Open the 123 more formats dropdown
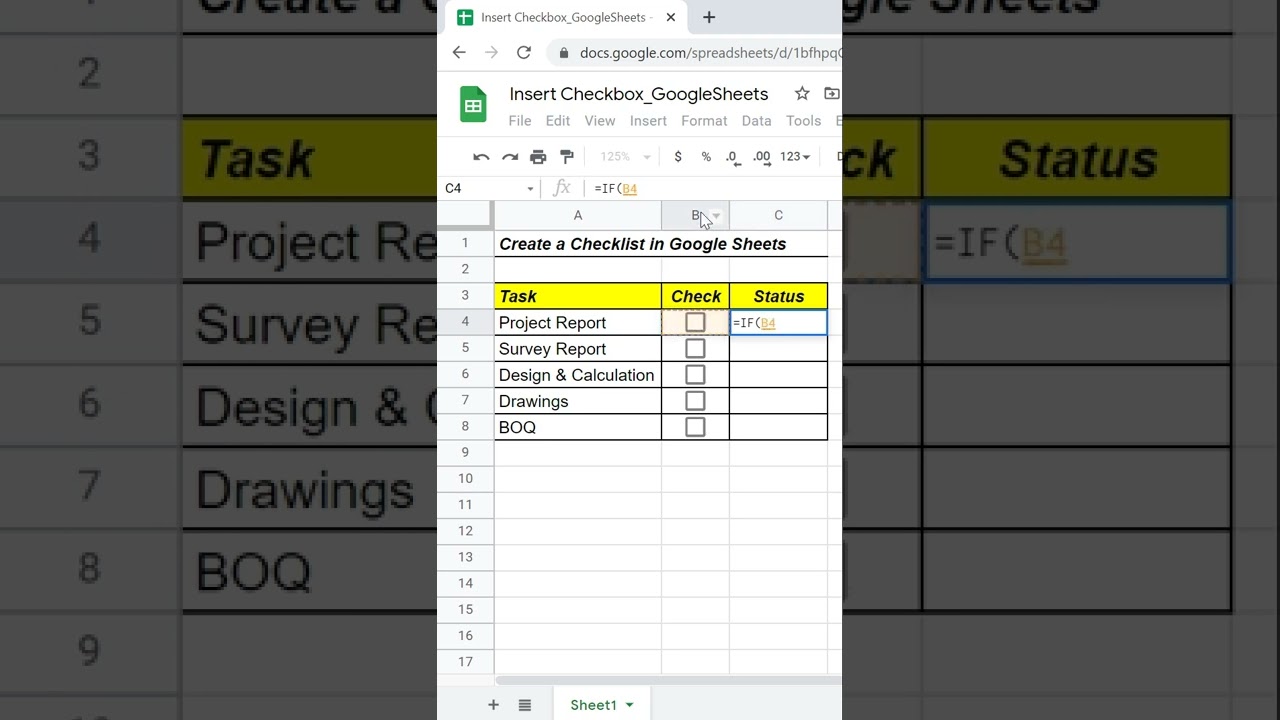 (x=795, y=157)
